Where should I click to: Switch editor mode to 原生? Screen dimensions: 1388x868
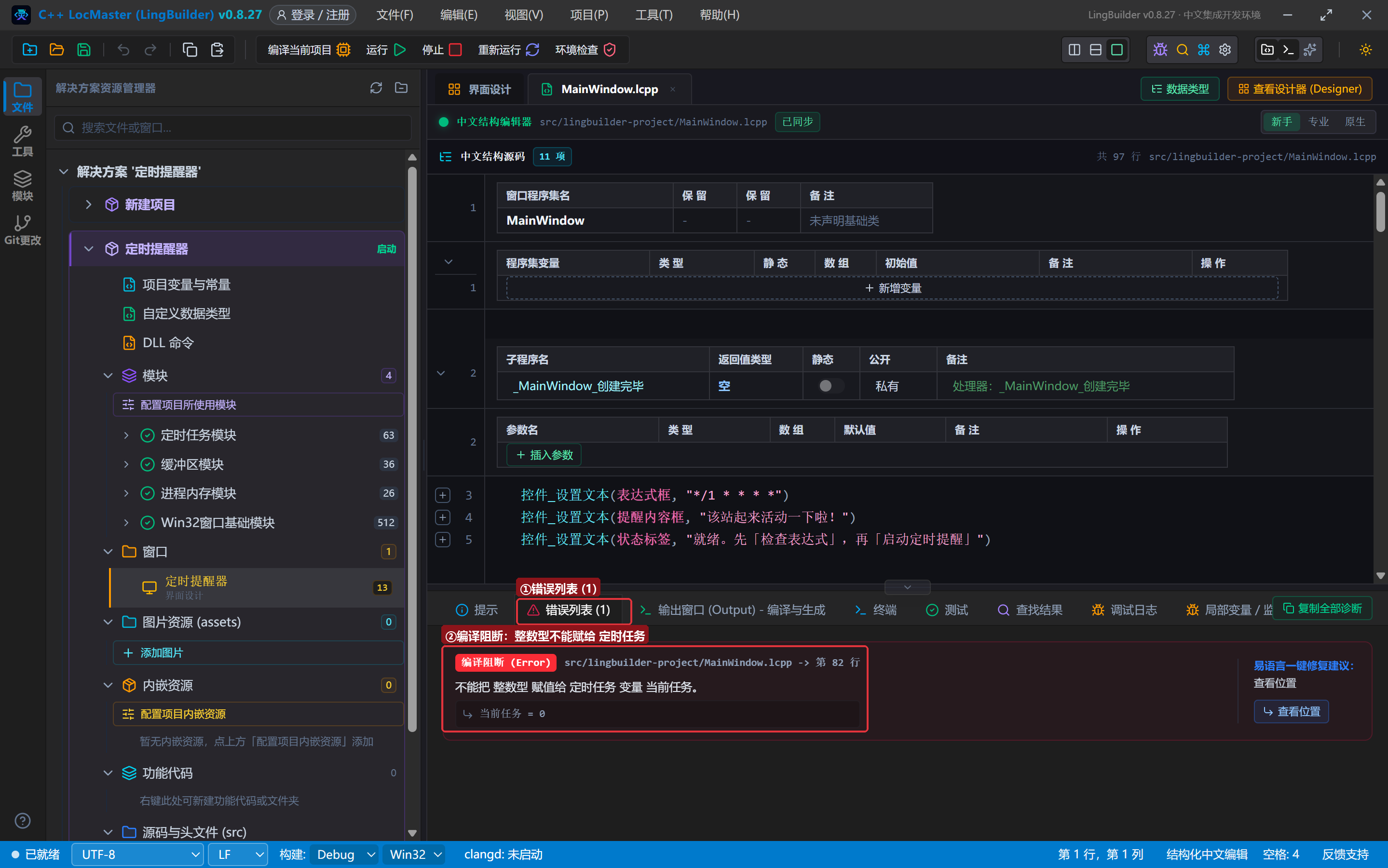[x=1355, y=122]
